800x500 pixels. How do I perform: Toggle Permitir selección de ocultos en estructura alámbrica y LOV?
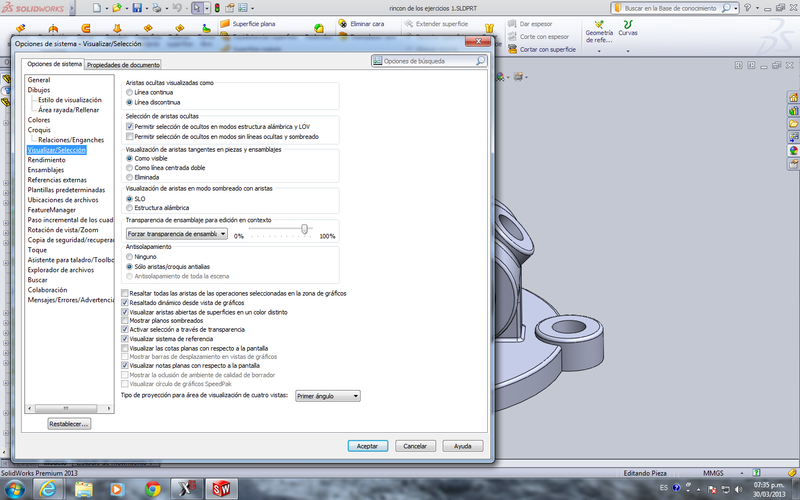tap(130, 127)
